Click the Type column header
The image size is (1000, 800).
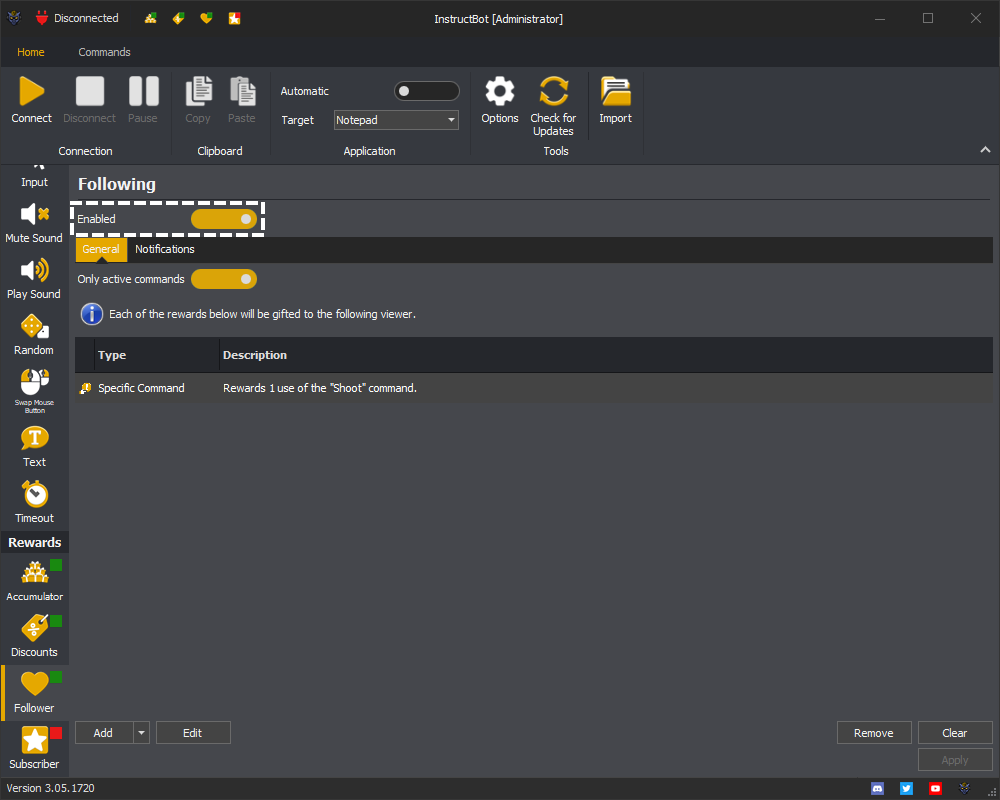tap(157, 355)
